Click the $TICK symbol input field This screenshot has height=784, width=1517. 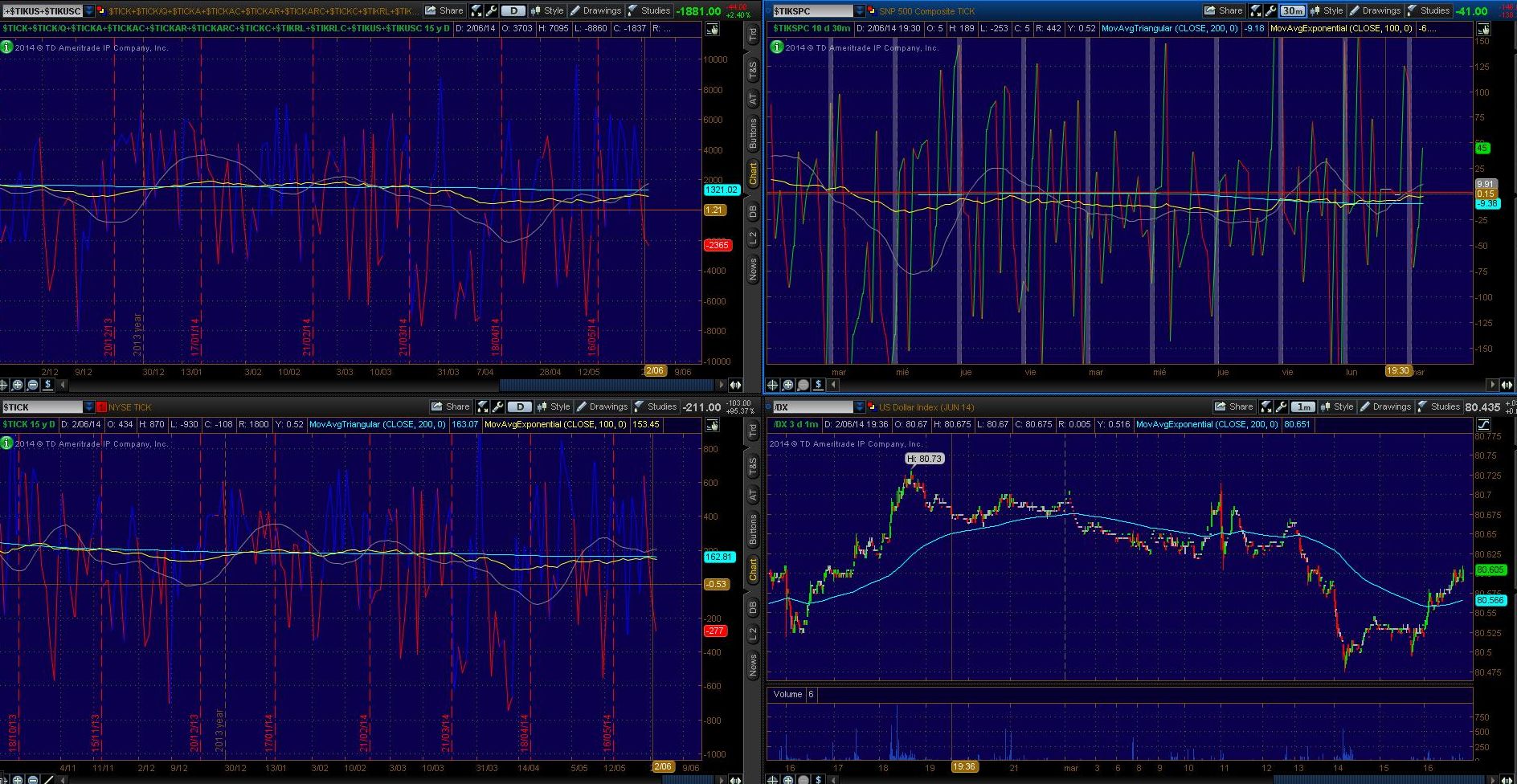pos(42,407)
